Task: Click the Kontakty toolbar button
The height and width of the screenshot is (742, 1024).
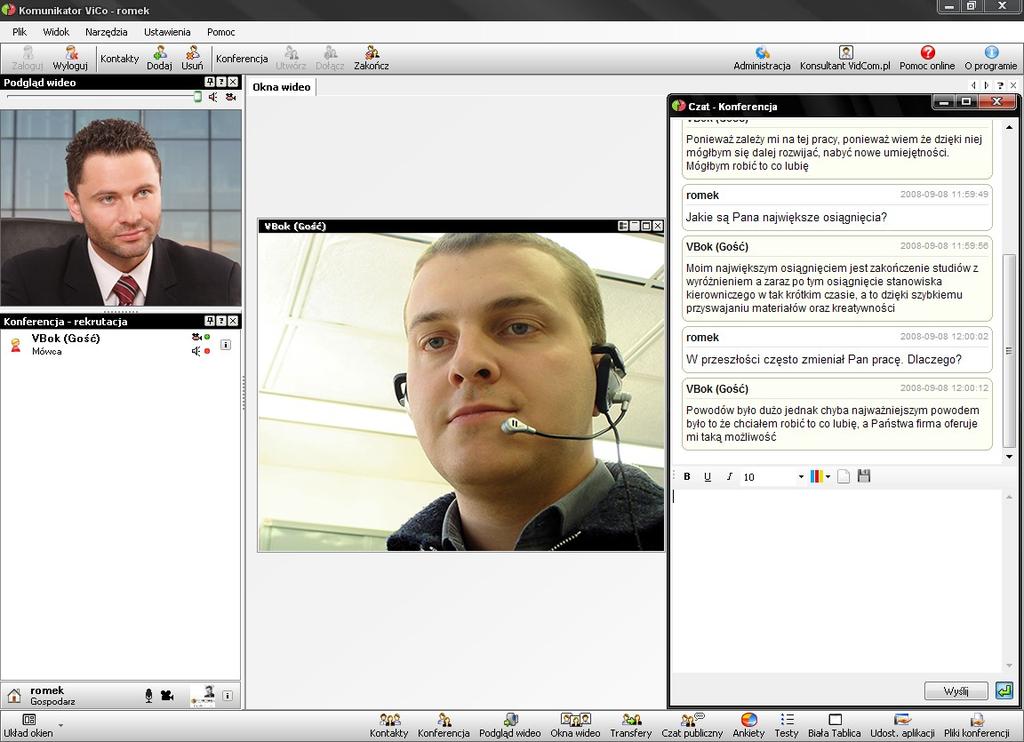Action: [120, 59]
